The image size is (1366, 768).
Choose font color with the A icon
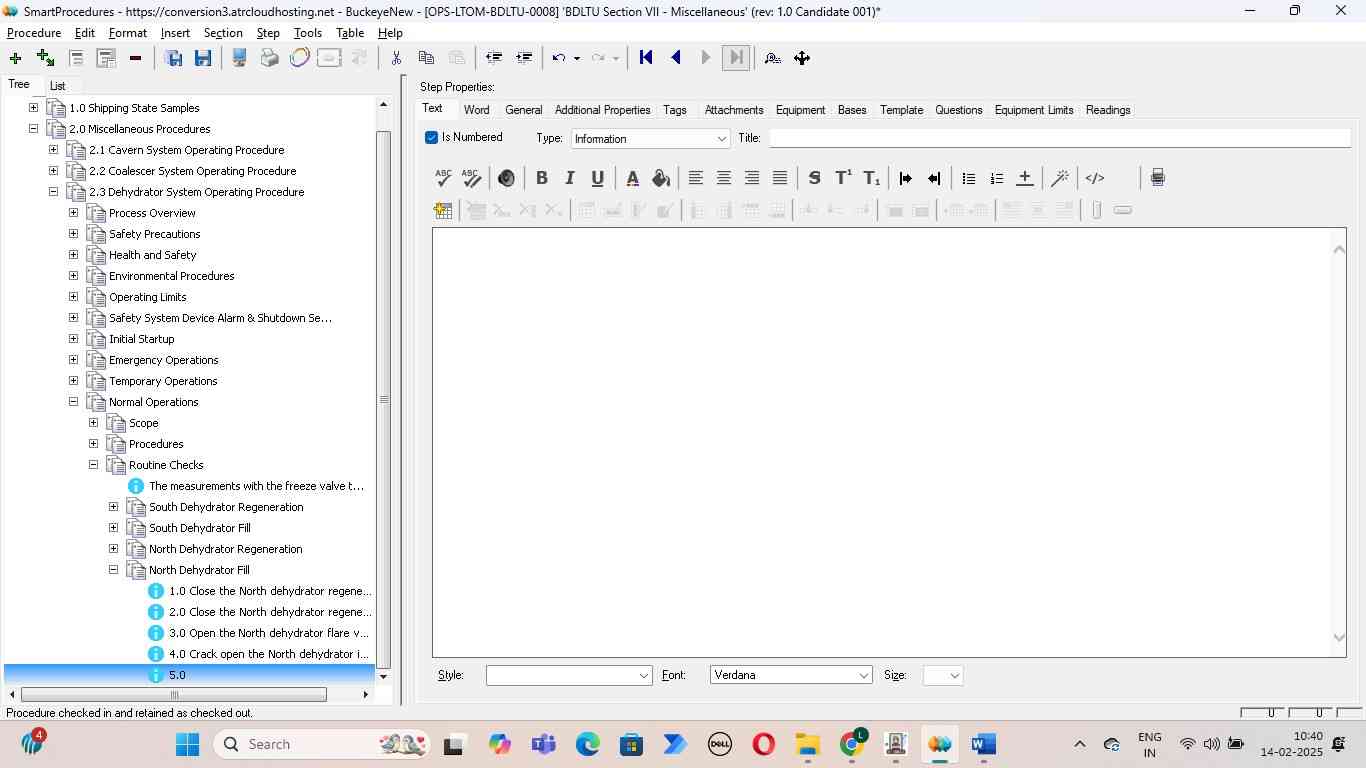[x=632, y=178]
